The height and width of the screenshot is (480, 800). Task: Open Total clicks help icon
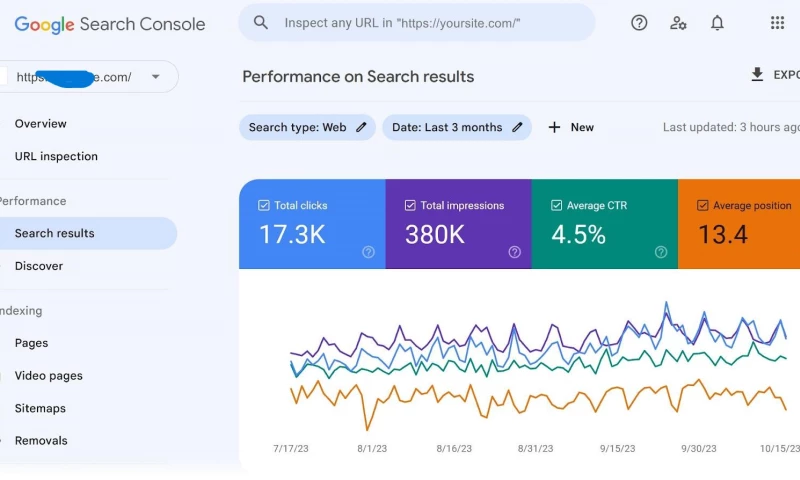pyautogui.click(x=368, y=252)
